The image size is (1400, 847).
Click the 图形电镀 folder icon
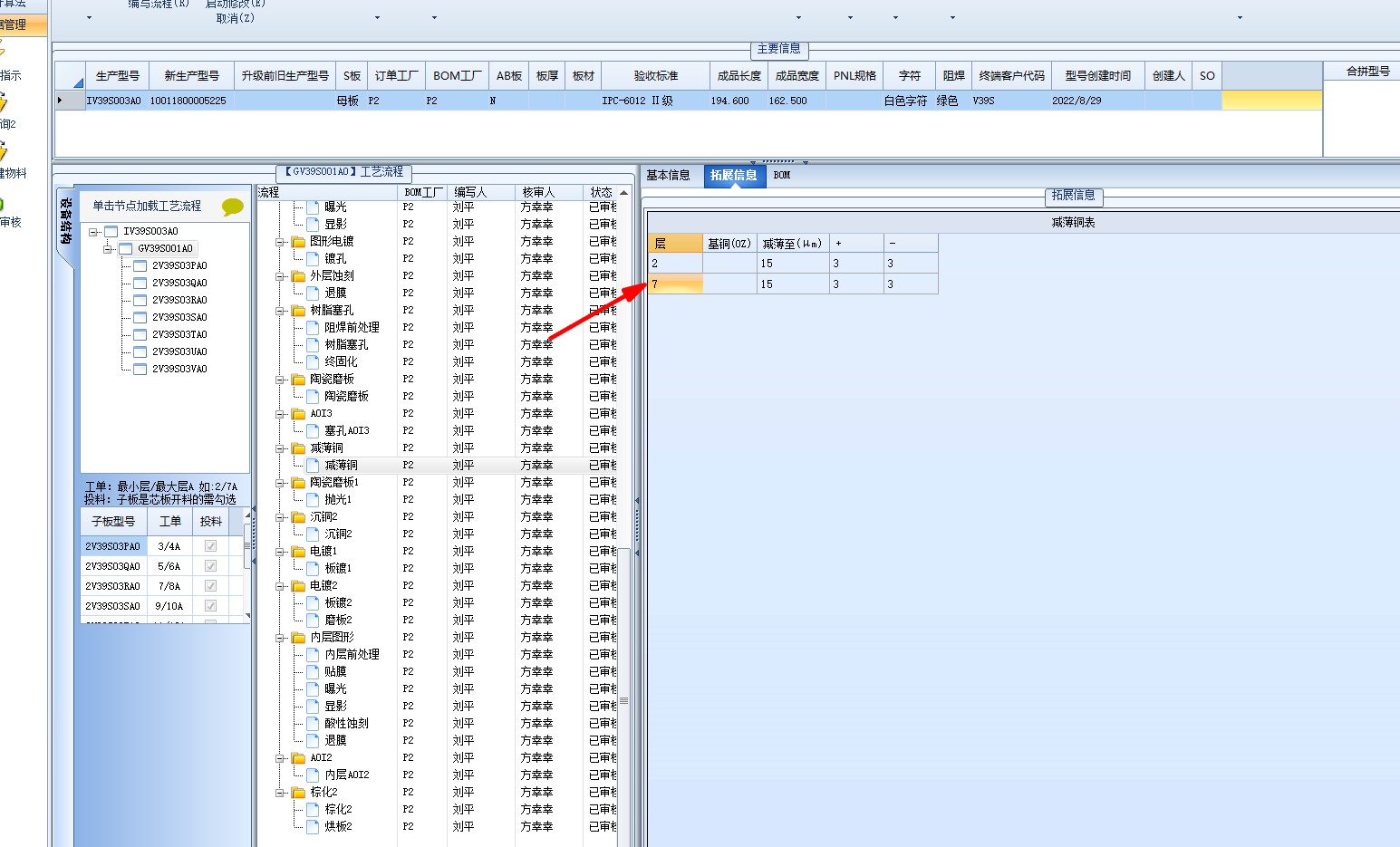coord(298,242)
